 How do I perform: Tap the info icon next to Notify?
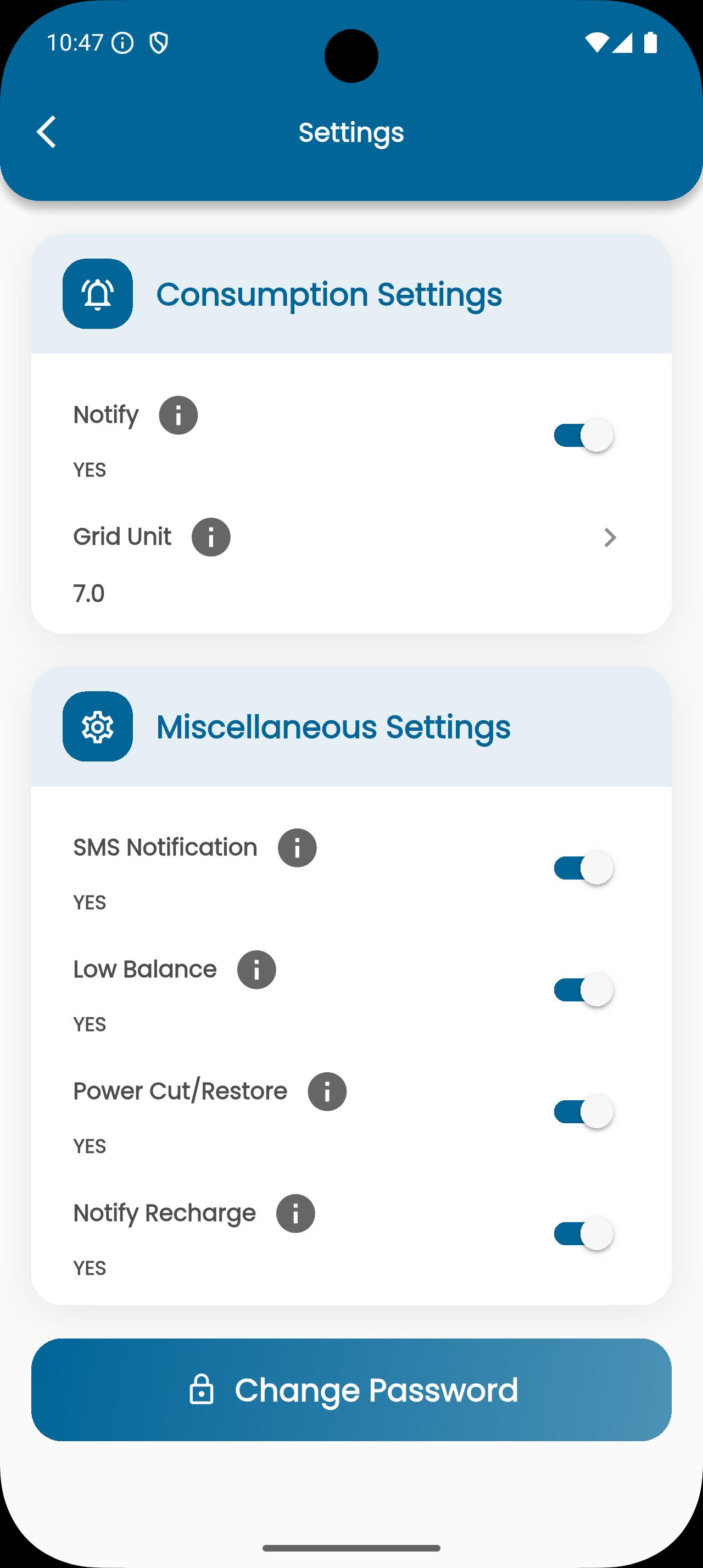tap(178, 415)
